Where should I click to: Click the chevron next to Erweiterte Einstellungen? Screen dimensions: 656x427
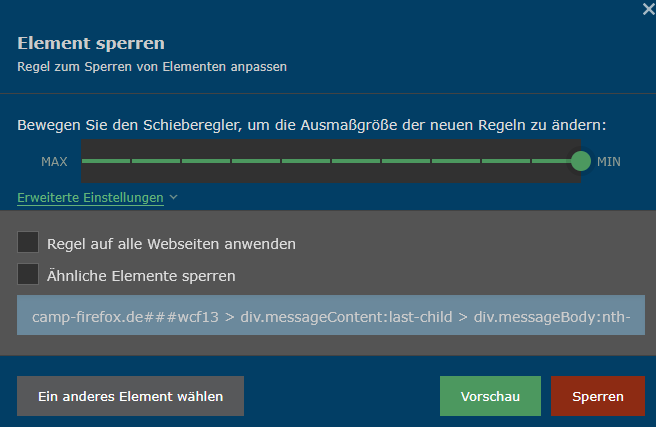pos(174,198)
